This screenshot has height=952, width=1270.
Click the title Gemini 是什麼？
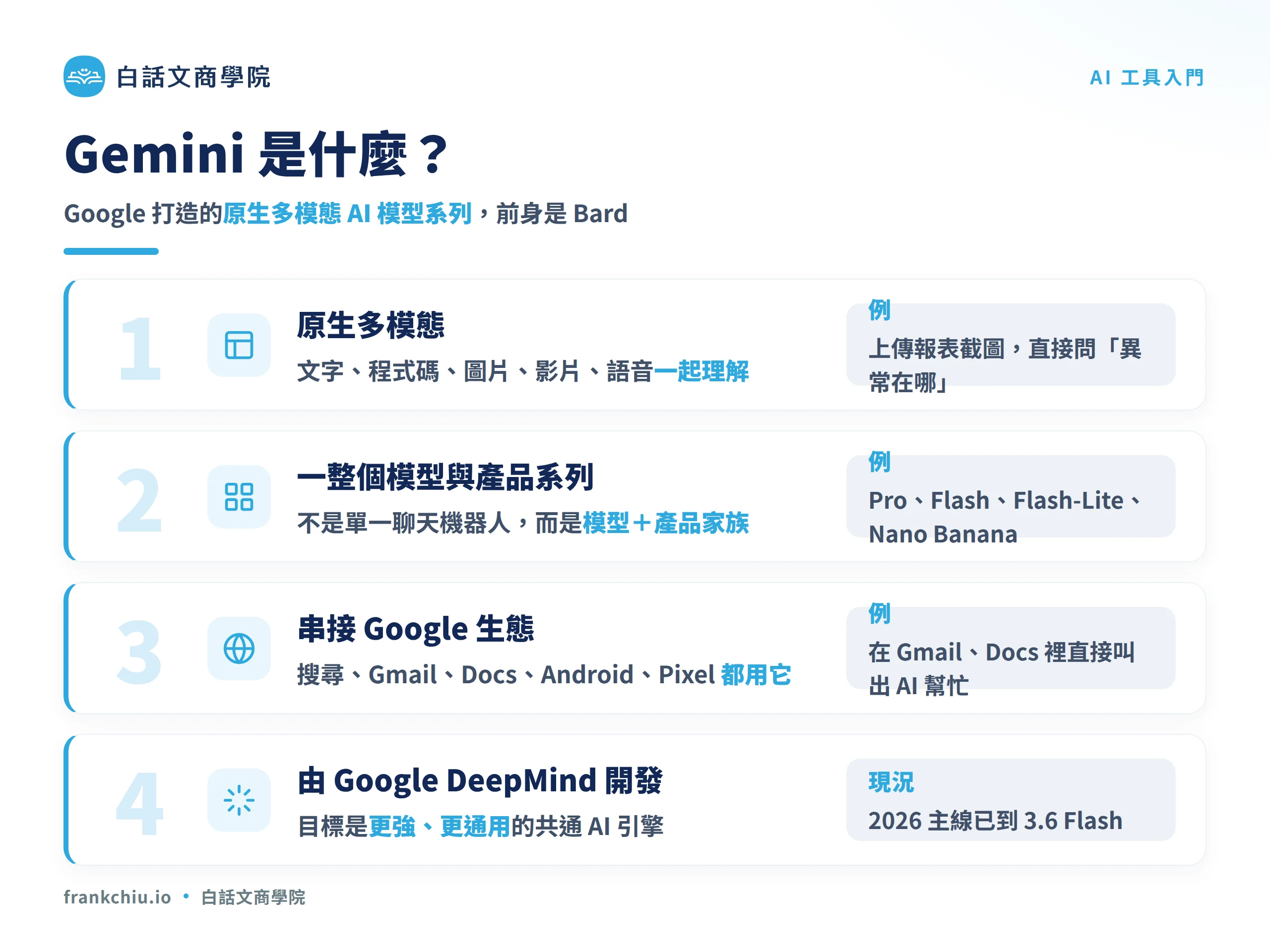point(256,154)
